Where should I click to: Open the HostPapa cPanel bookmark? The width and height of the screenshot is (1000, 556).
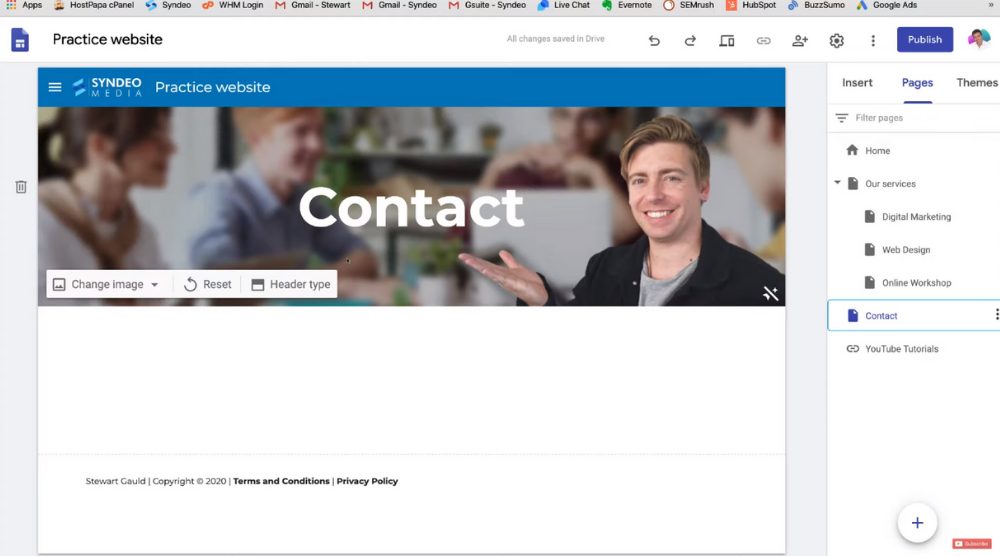coord(94,5)
